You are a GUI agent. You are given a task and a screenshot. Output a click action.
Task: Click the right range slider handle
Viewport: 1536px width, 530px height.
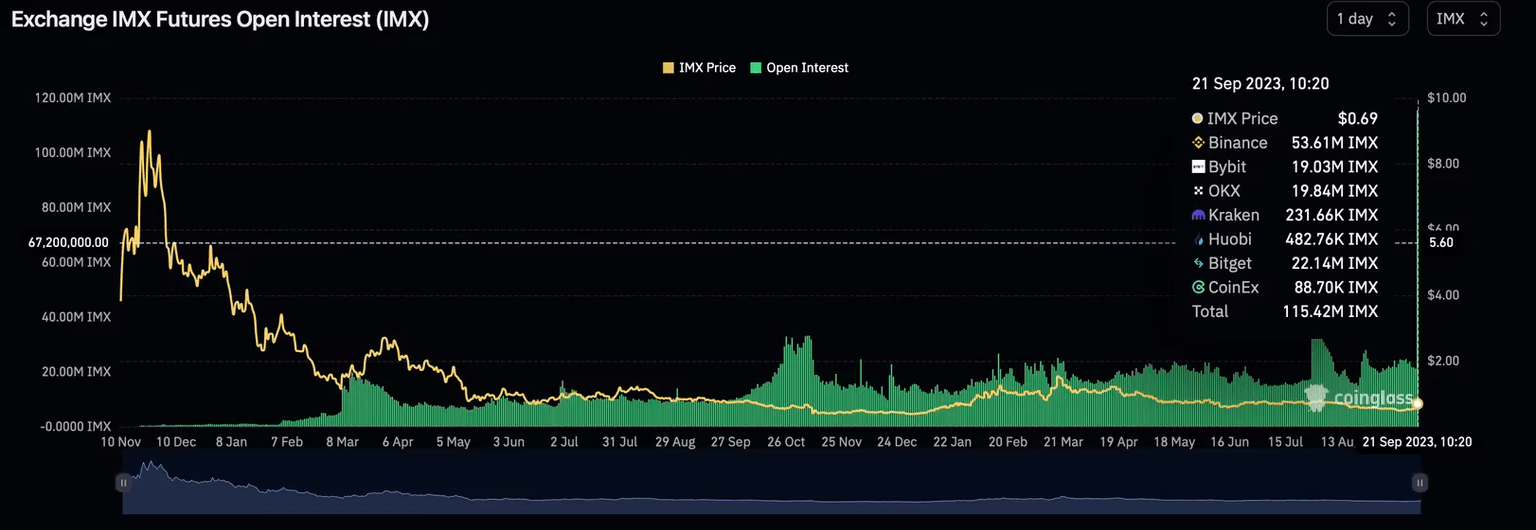(x=1419, y=483)
